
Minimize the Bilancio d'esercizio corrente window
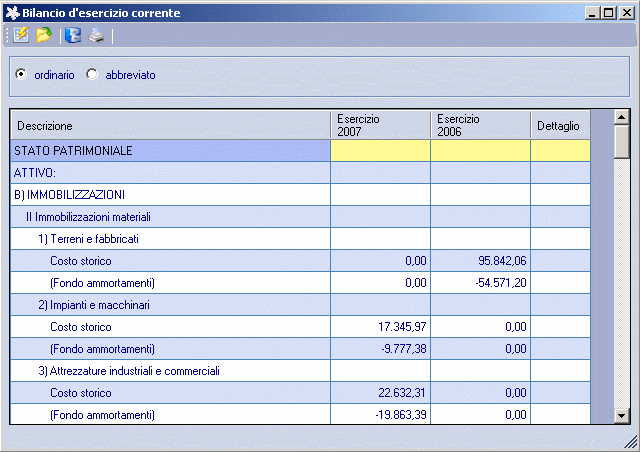(593, 13)
